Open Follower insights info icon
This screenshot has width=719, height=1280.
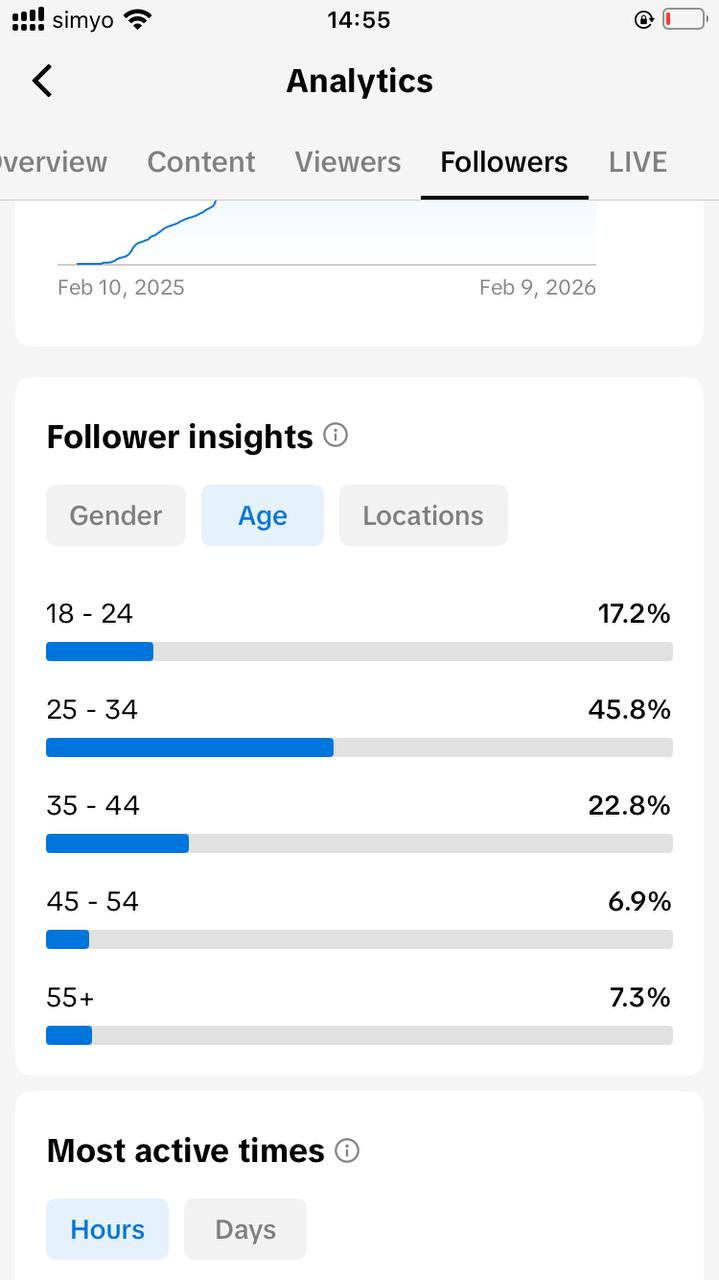(336, 436)
